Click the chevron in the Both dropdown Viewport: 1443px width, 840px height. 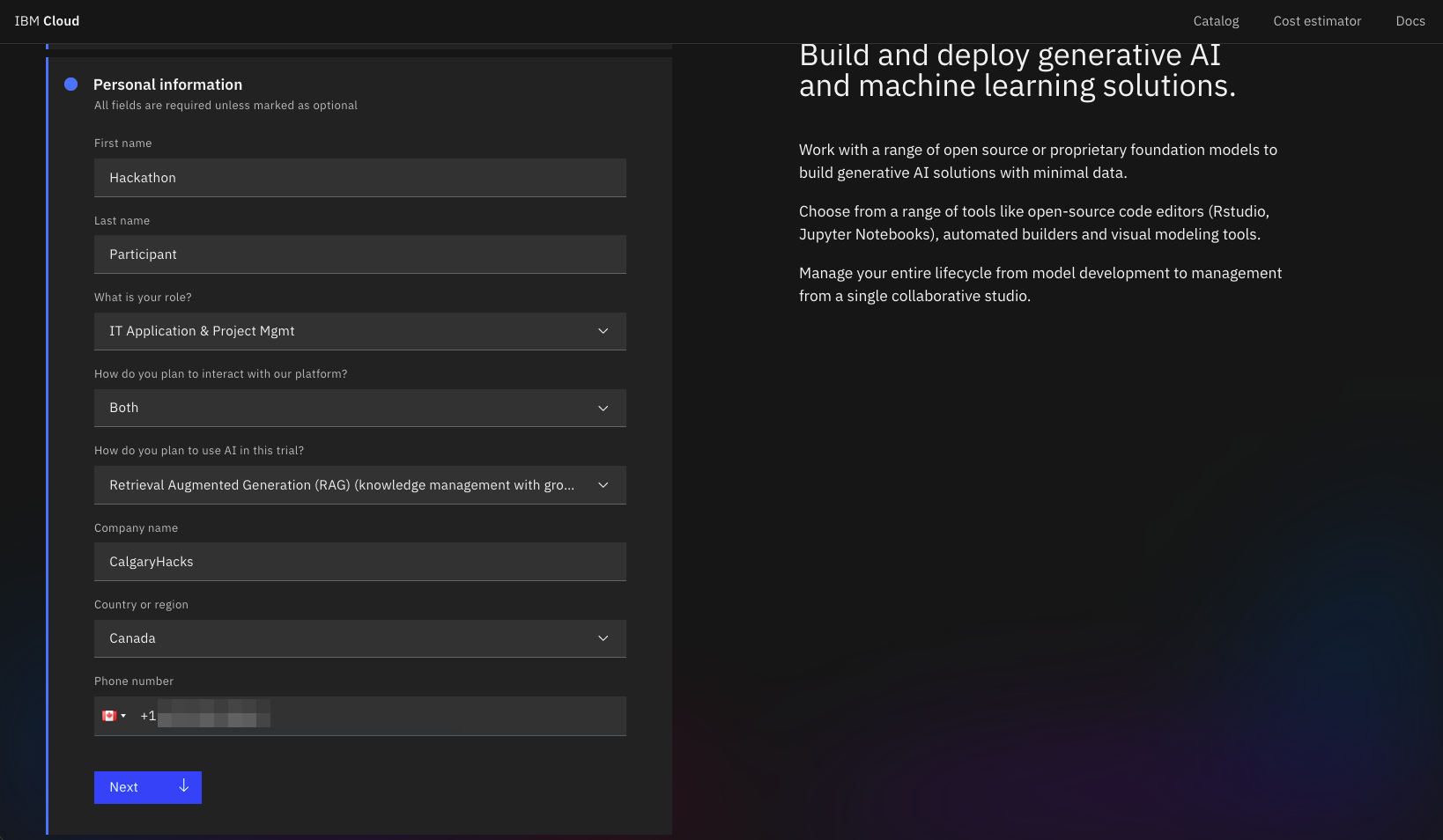(x=603, y=408)
